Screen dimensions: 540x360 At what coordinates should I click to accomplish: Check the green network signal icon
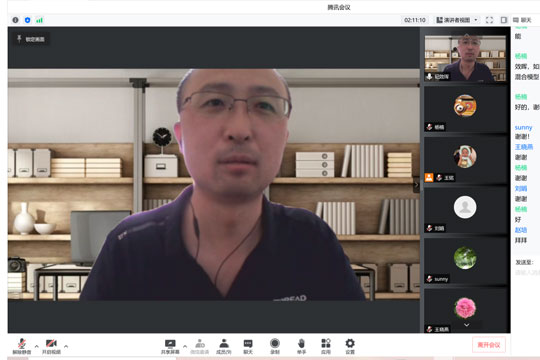click(x=40, y=20)
